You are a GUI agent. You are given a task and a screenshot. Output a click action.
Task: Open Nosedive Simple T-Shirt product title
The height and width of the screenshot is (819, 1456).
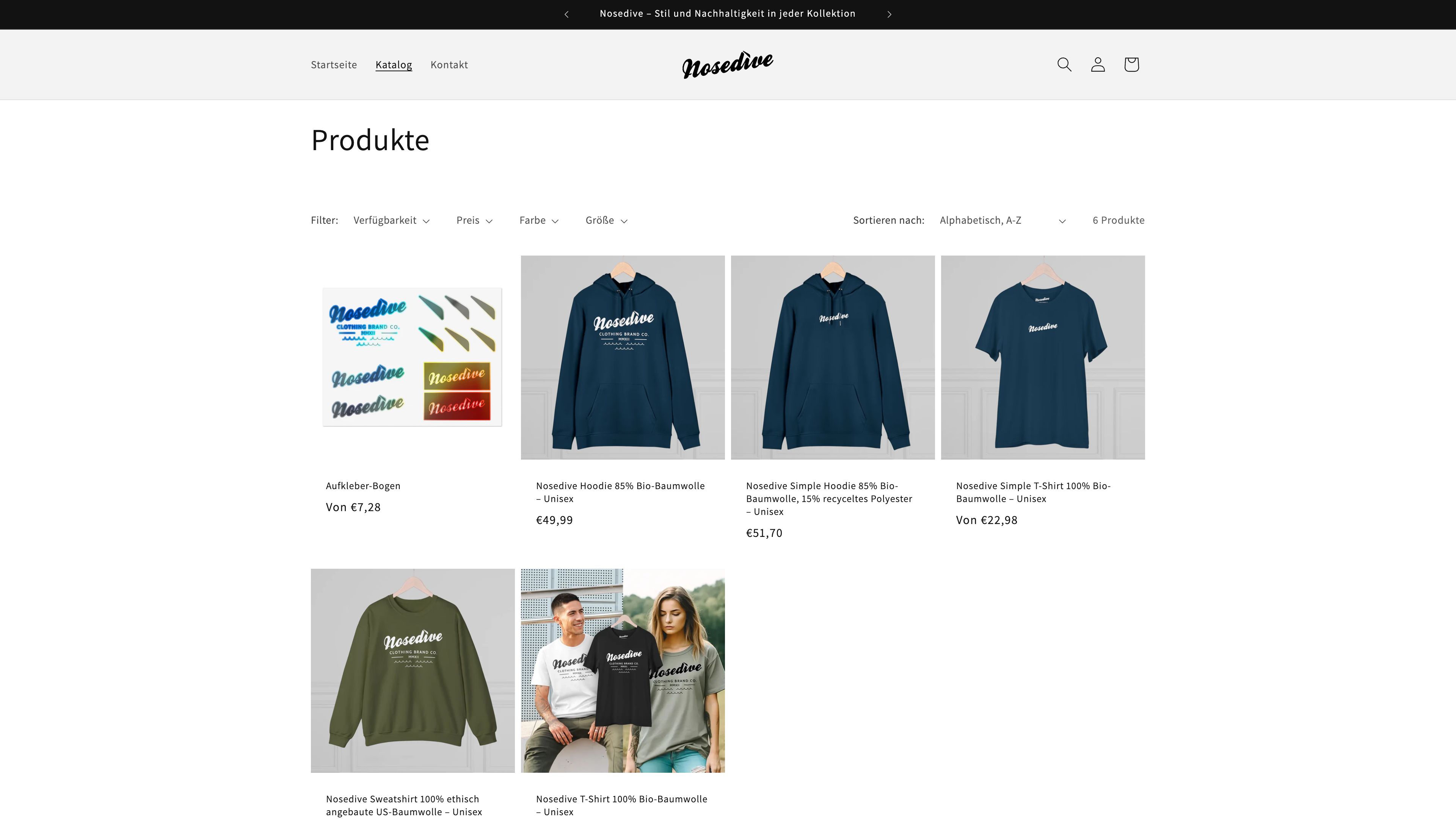(x=1033, y=492)
